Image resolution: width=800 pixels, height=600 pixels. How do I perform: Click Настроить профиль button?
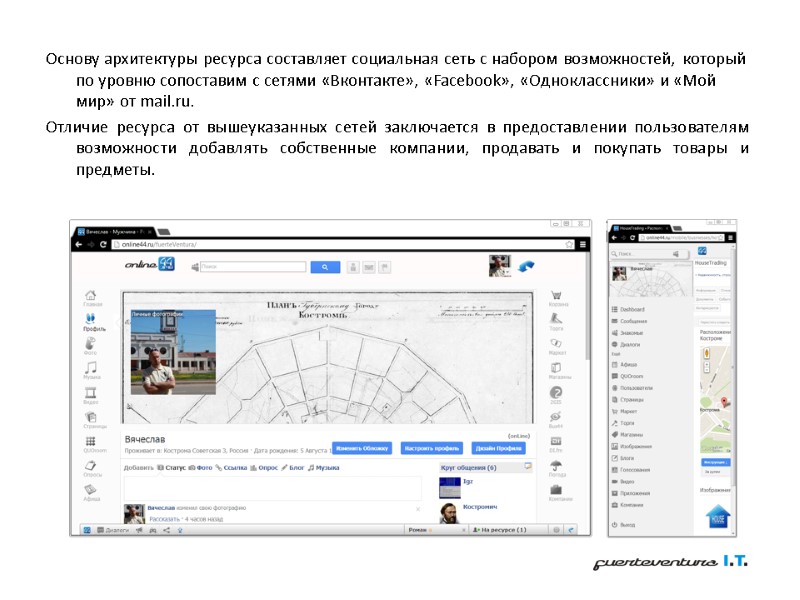click(x=432, y=448)
